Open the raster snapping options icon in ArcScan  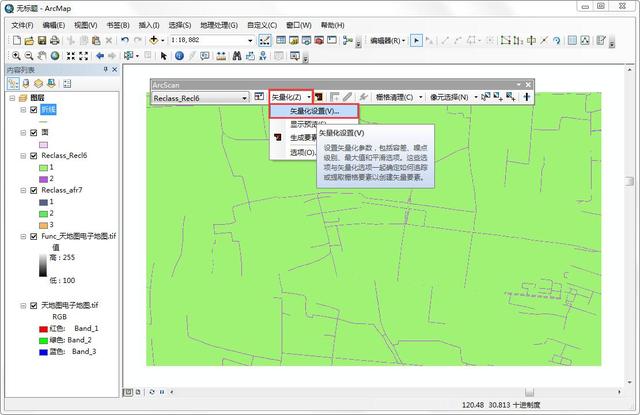259,97
